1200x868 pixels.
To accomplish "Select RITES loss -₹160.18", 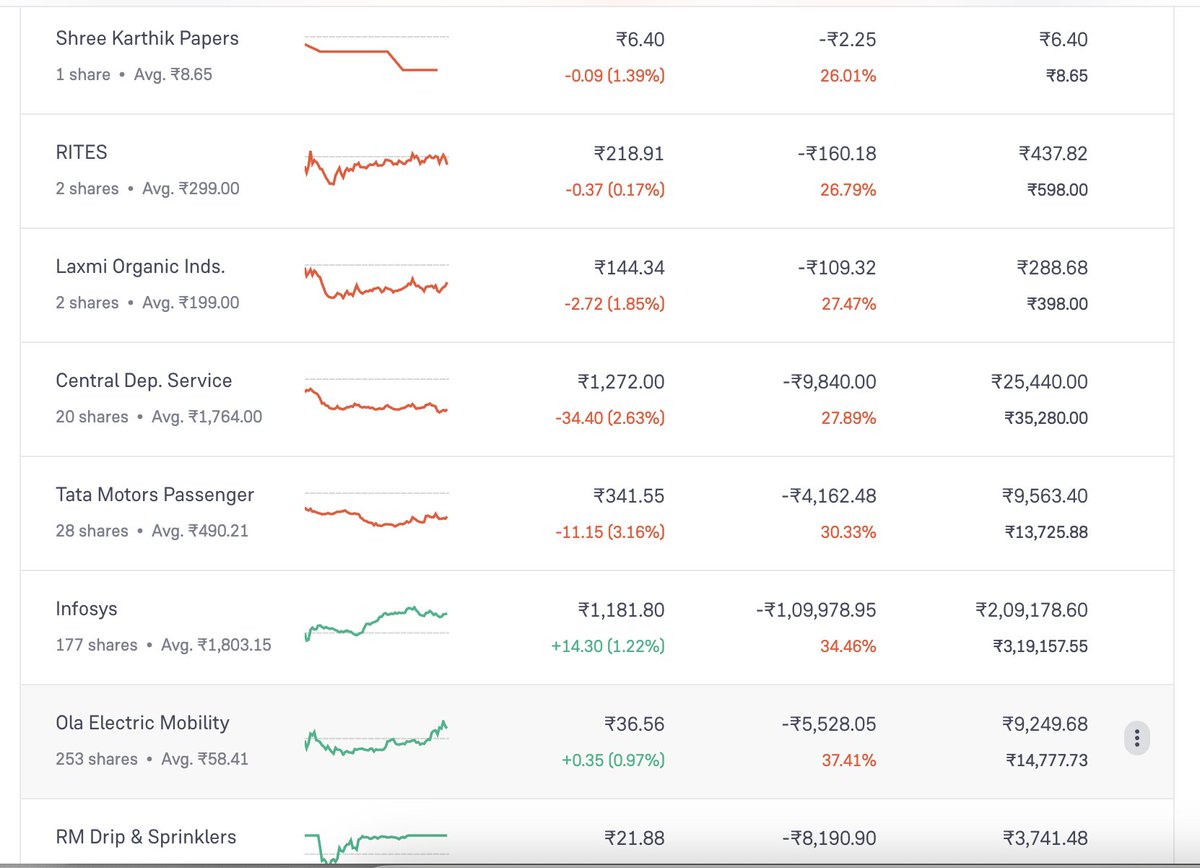I will click(837, 154).
